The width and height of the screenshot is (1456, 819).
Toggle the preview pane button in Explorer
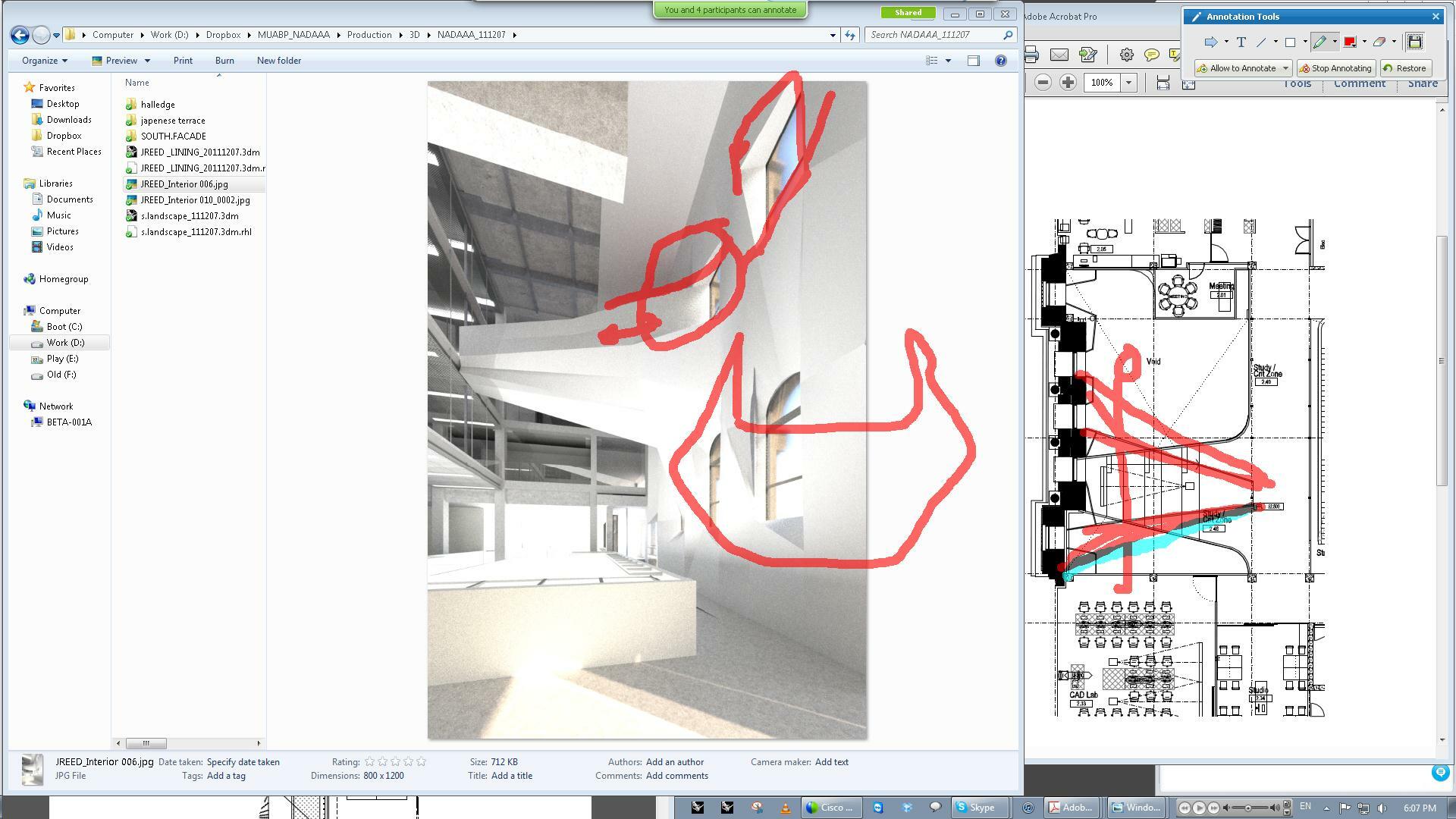(x=974, y=61)
